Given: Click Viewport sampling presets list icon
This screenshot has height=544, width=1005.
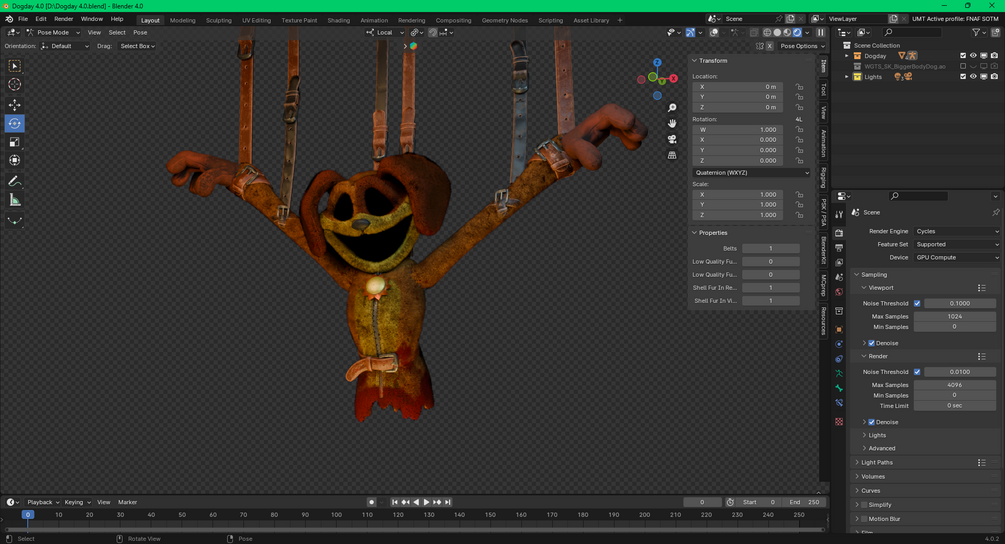Looking at the screenshot, I should [x=981, y=288].
